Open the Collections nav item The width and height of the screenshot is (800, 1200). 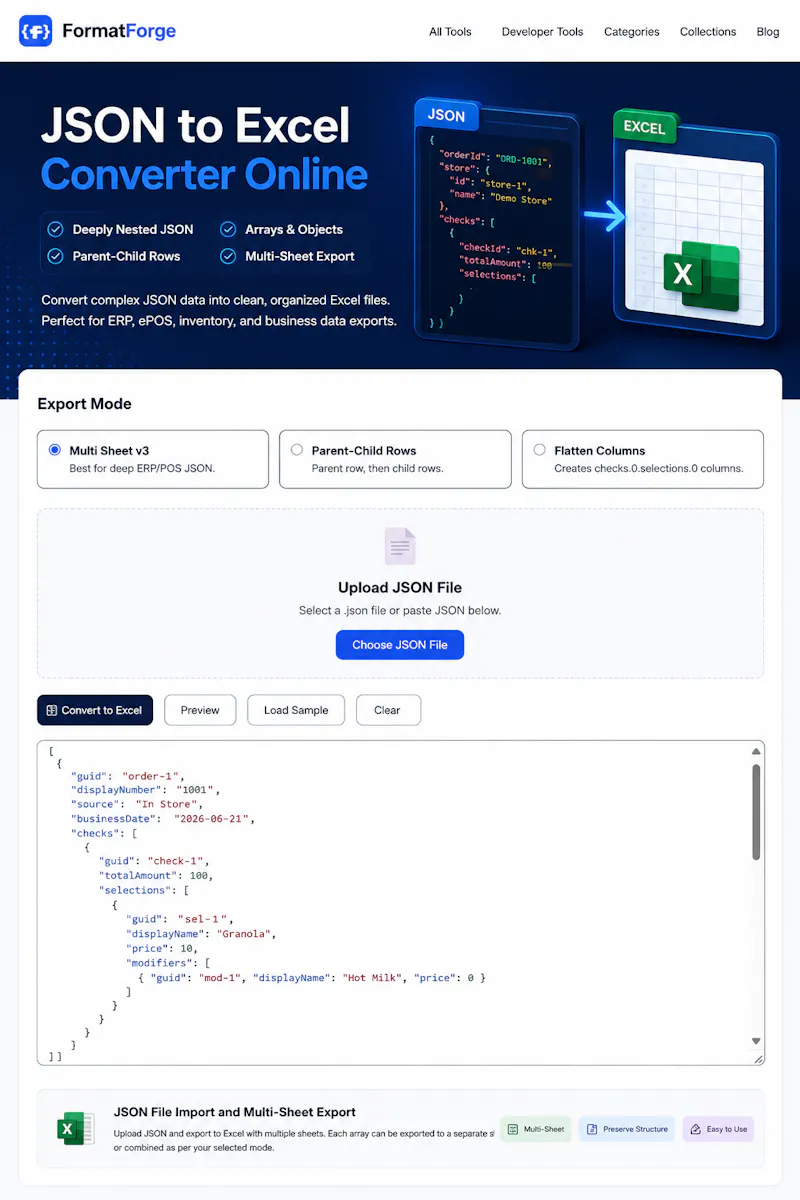(x=708, y=32)
